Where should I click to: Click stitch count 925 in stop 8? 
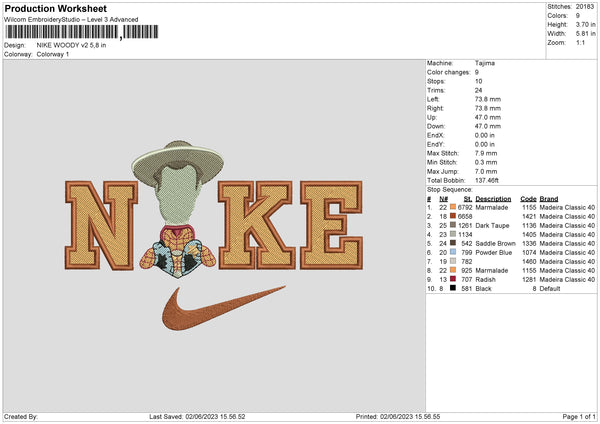[x=467, y=271]
